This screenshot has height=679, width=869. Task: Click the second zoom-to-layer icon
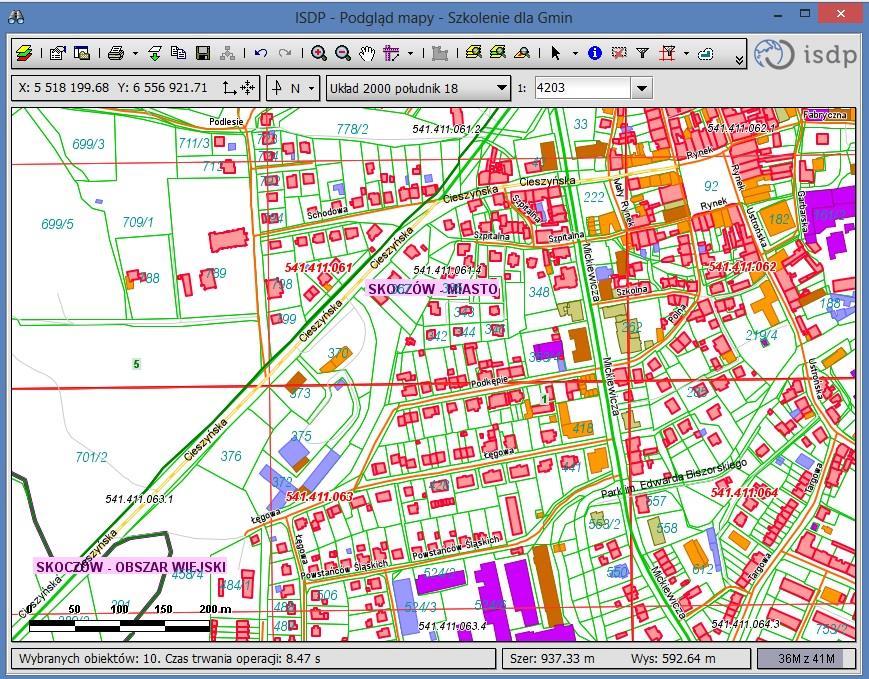click(x=498, y=53)
